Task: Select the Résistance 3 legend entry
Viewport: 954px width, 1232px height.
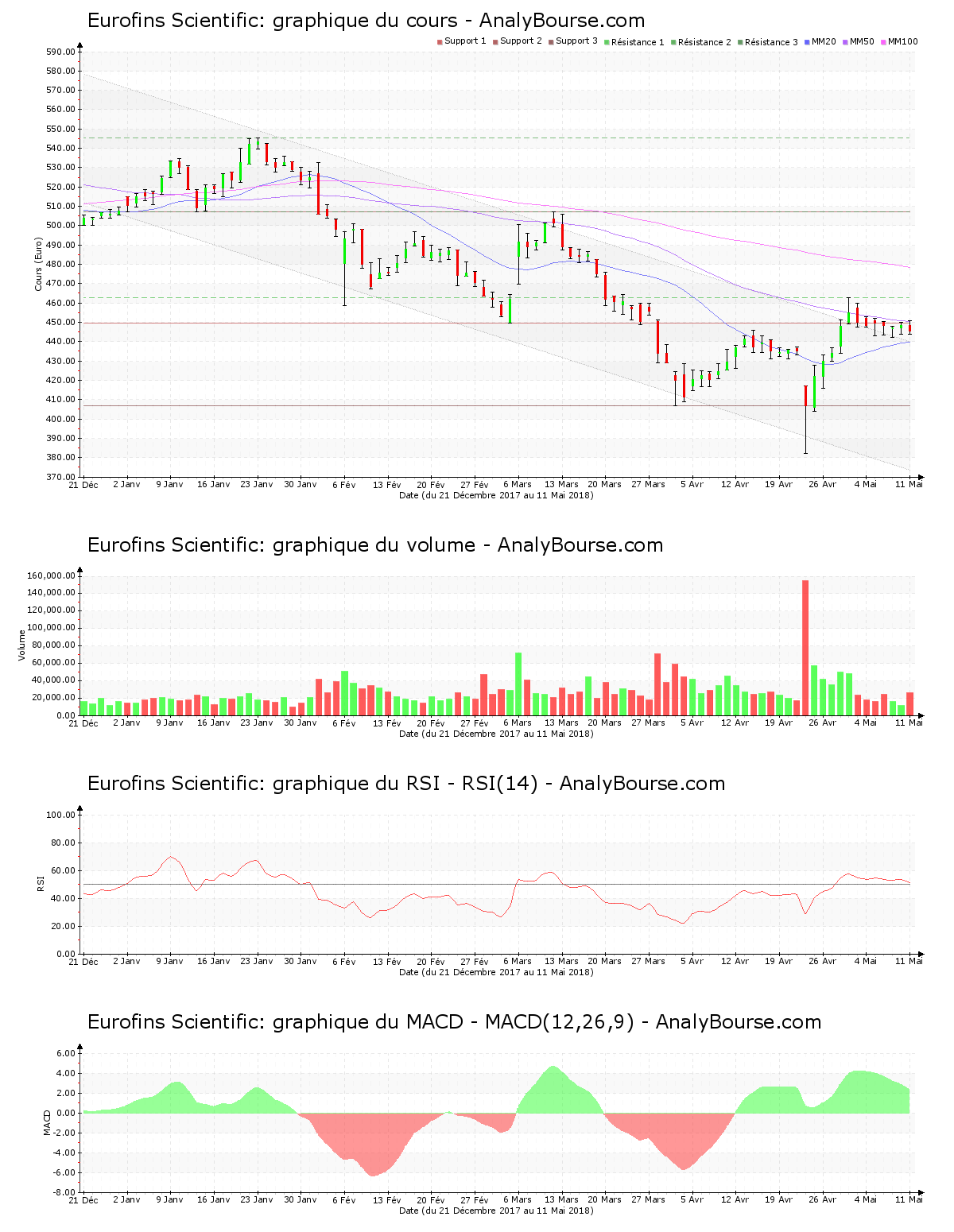Action: click(768, 41)
